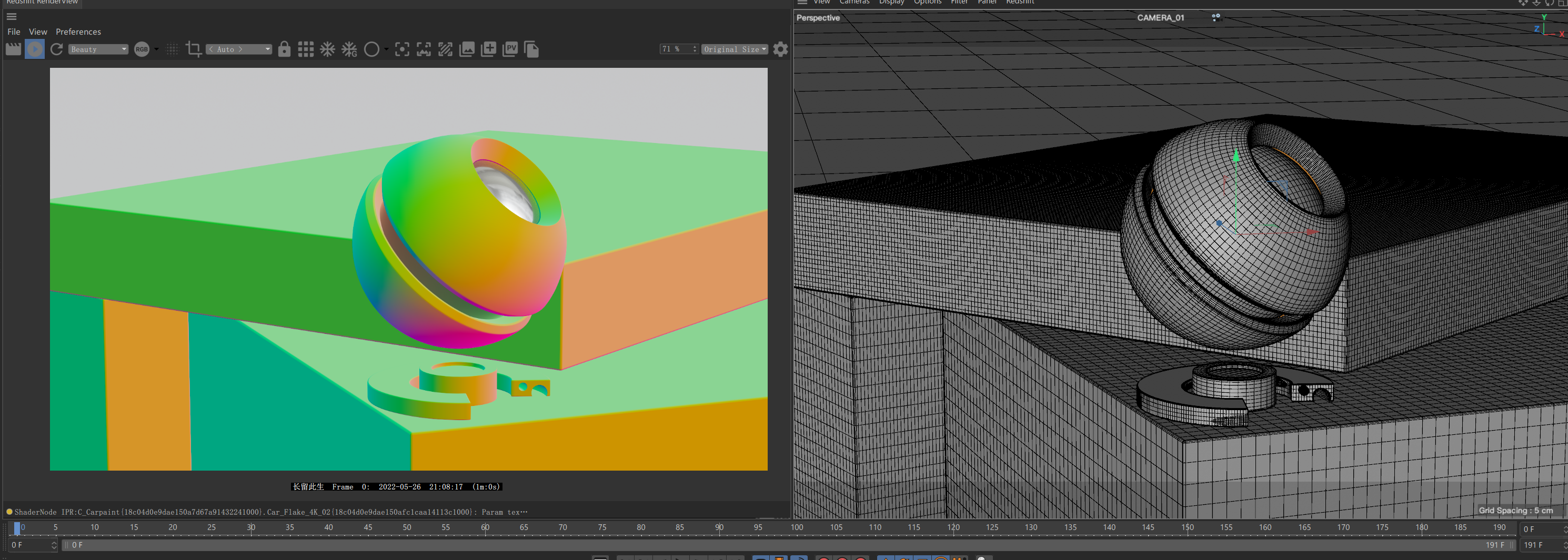The height and width of the screenshot is (560, 1568).
Task: Open the viewport Options menu
Action: pyautogui.click(x=927, y=3)
